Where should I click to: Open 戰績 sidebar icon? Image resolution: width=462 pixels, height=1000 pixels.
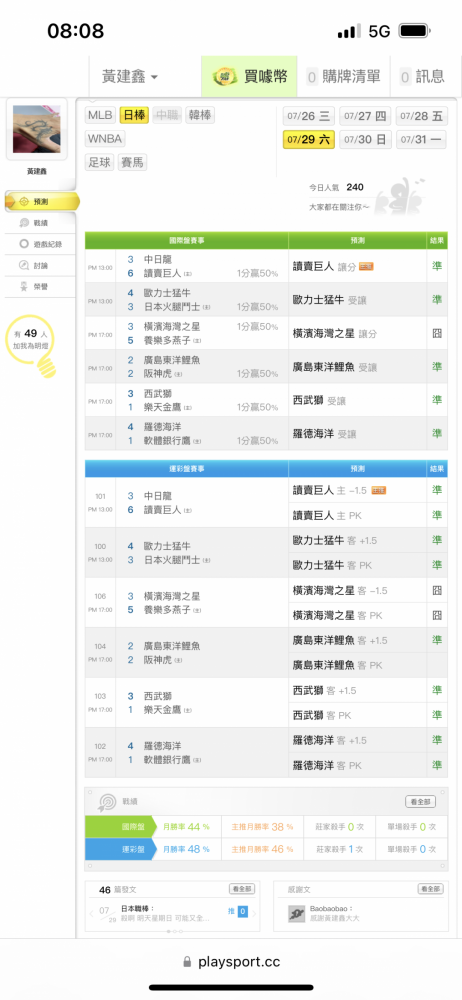pos(24,223)
